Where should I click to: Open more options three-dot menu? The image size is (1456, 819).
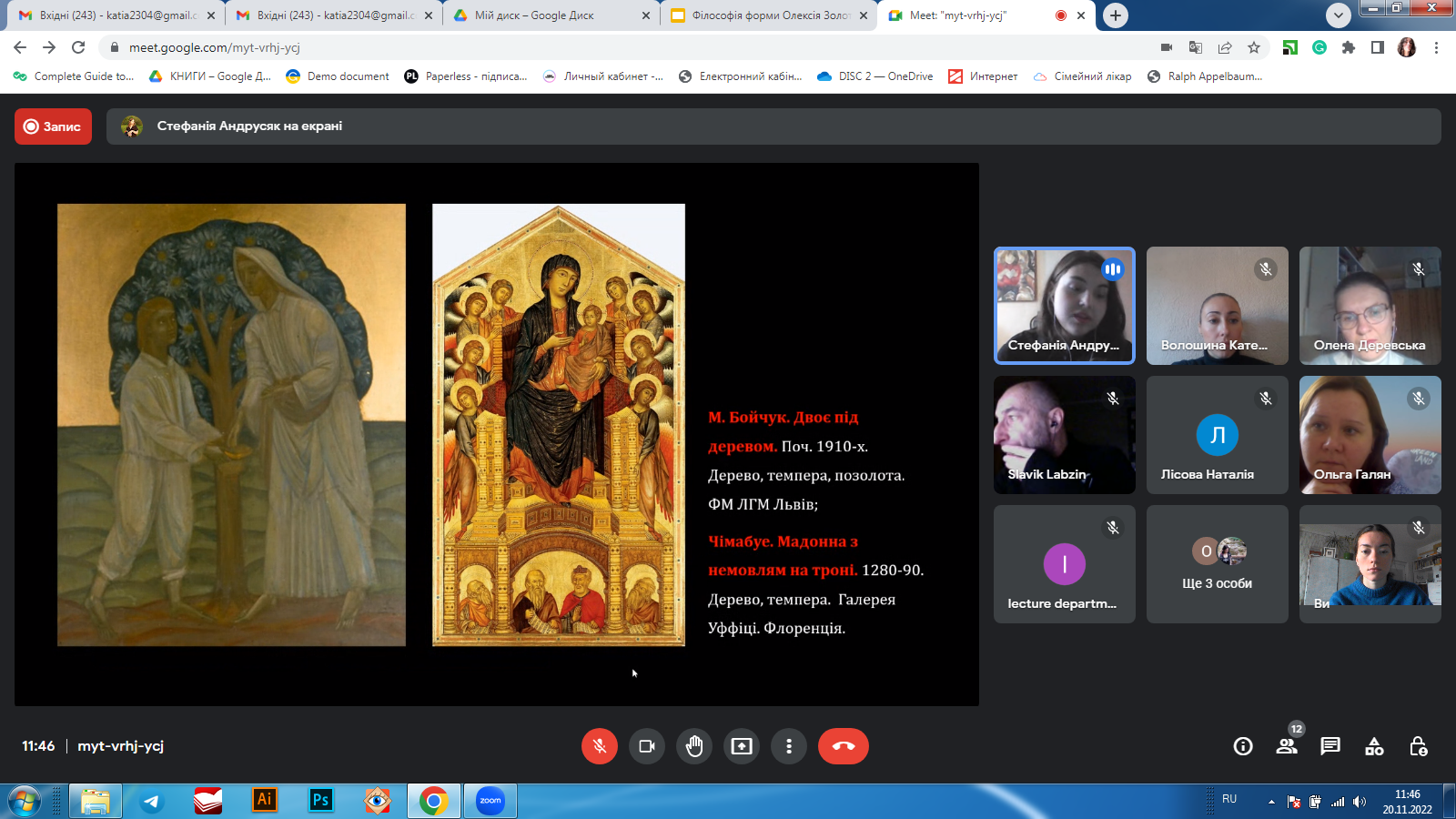[789, 746]
